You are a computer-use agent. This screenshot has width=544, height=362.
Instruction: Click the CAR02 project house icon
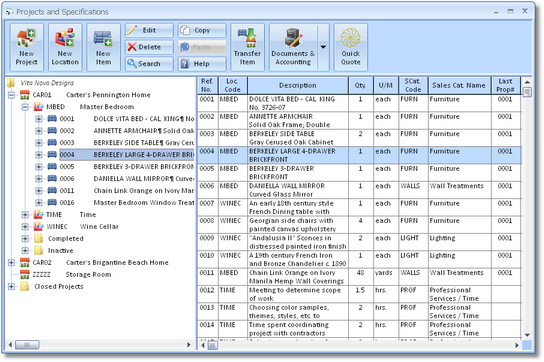point(25,262)
